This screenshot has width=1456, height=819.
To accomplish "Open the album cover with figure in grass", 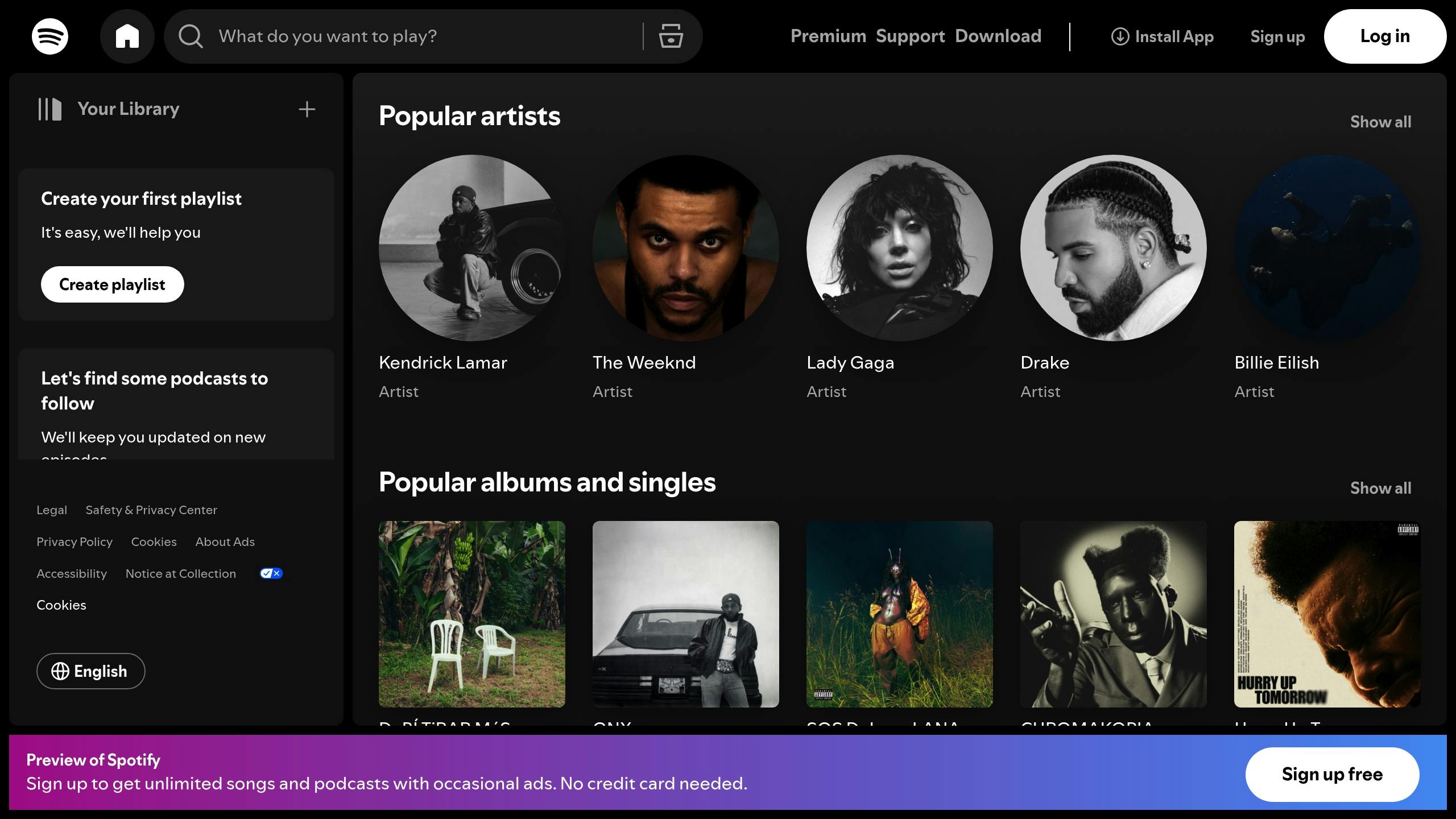I will pyautogui.click(x=900, y=614).
